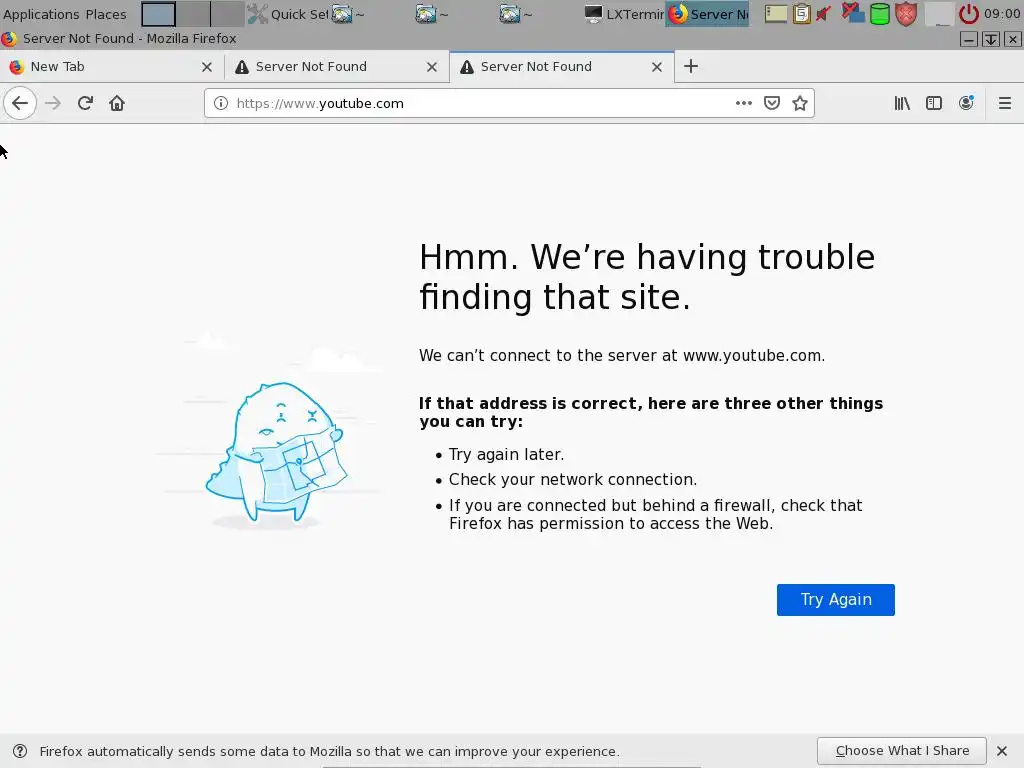Screen dimensions: 1024x768
Task: Open page actions three-dot menu
Action: pyautogui.click(x=743, y=103)
